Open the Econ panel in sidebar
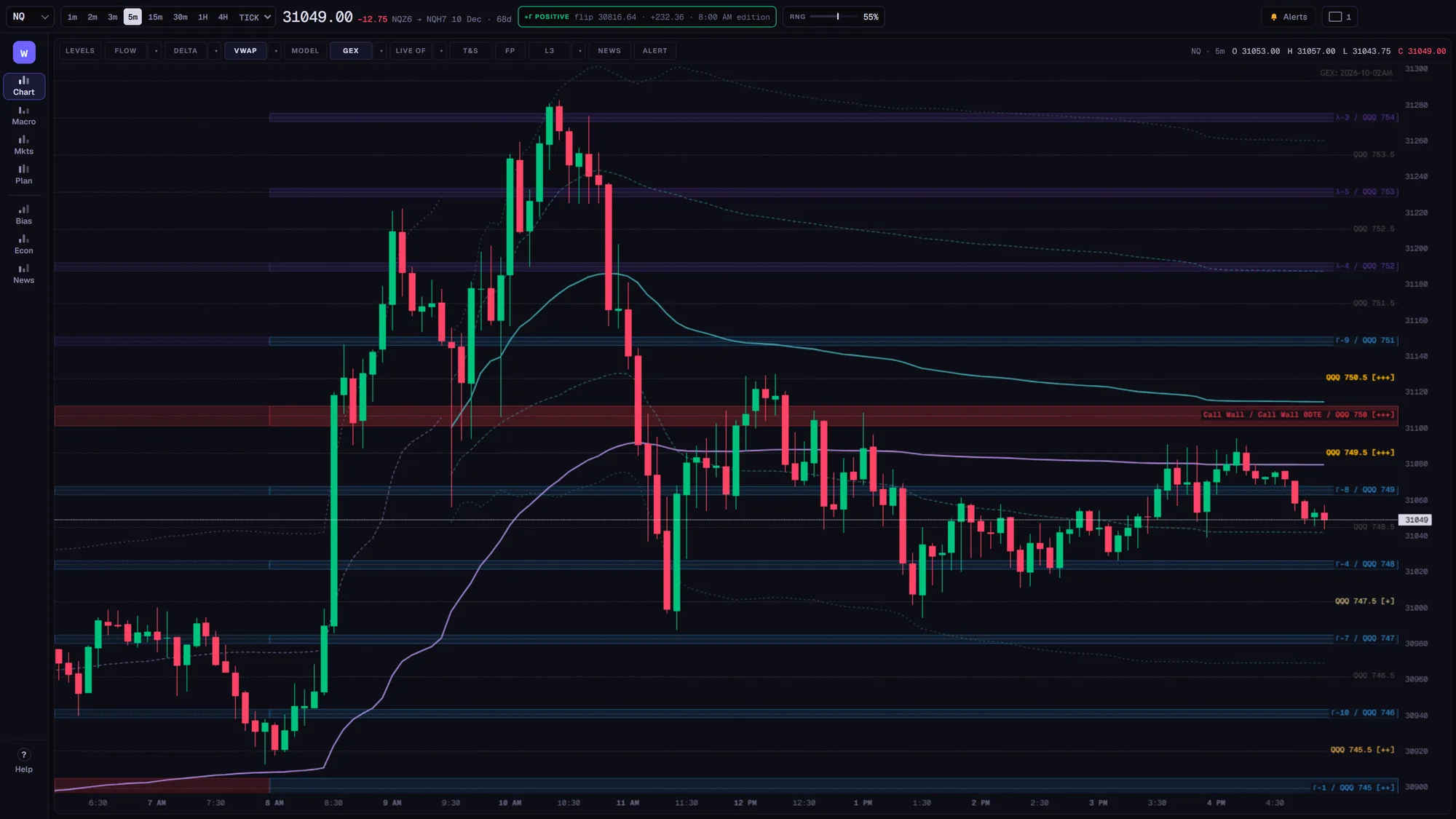 tap(24, 245)
